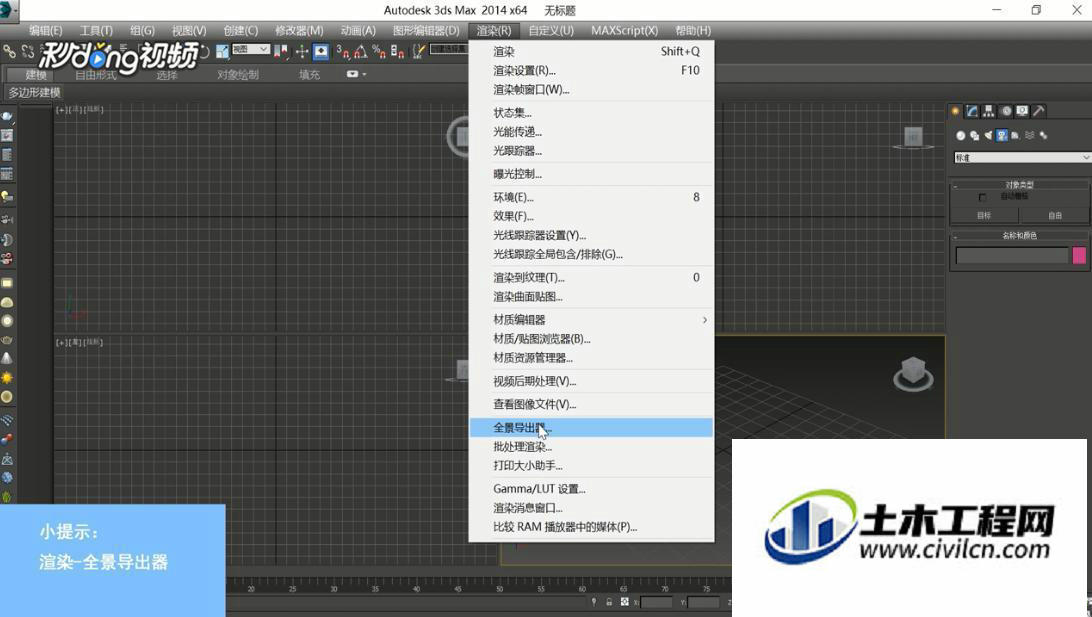Click the cone icon in left toolbar

(x=7, y=359)
